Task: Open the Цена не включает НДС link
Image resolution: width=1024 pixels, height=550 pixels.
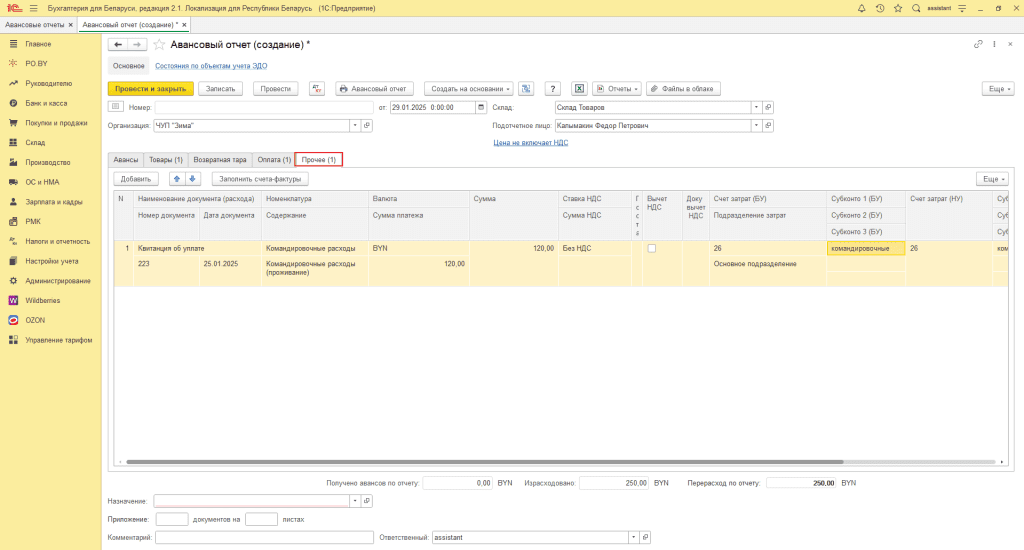Action: 531,143
